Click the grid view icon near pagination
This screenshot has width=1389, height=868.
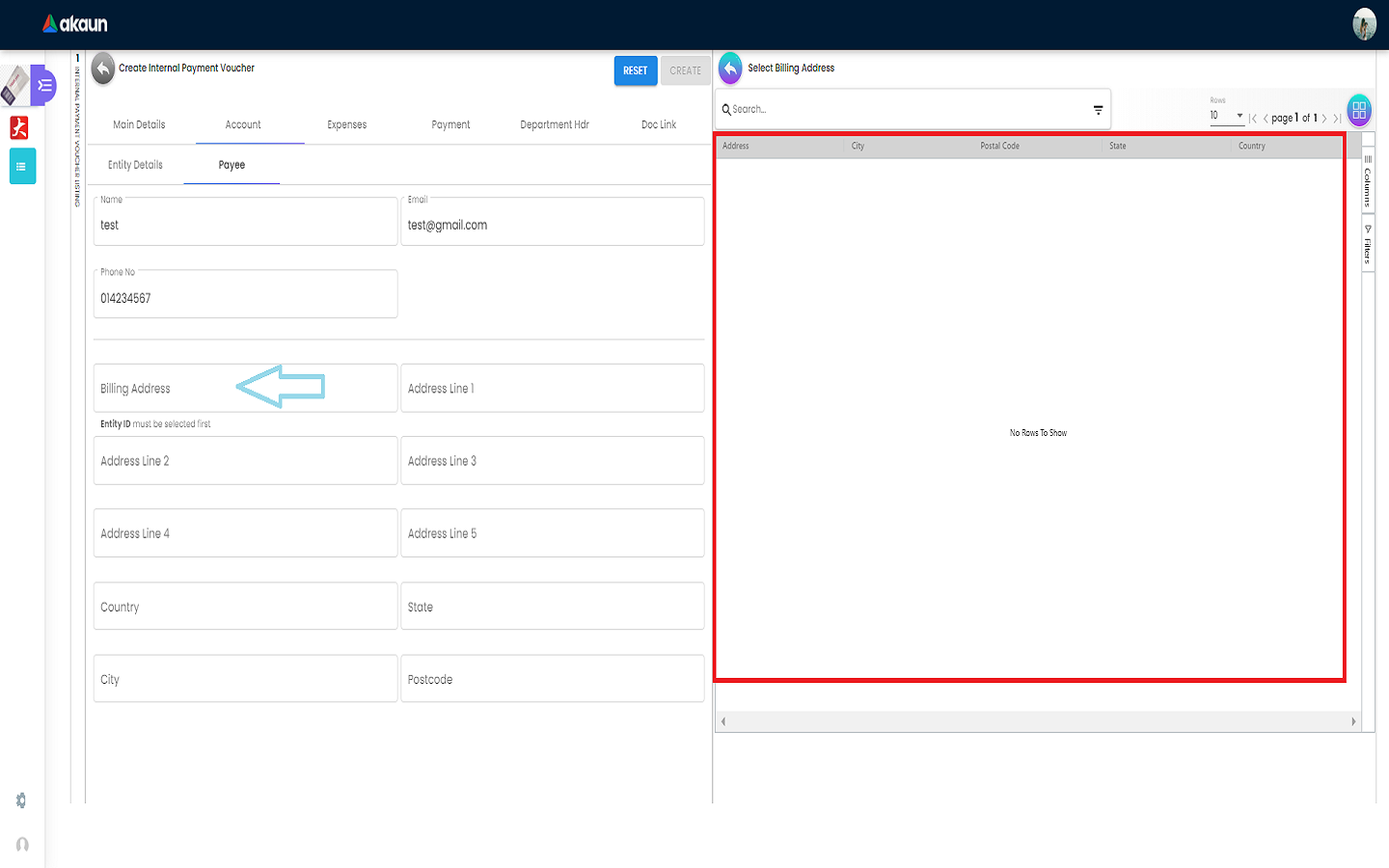[x=1359, y=111]
